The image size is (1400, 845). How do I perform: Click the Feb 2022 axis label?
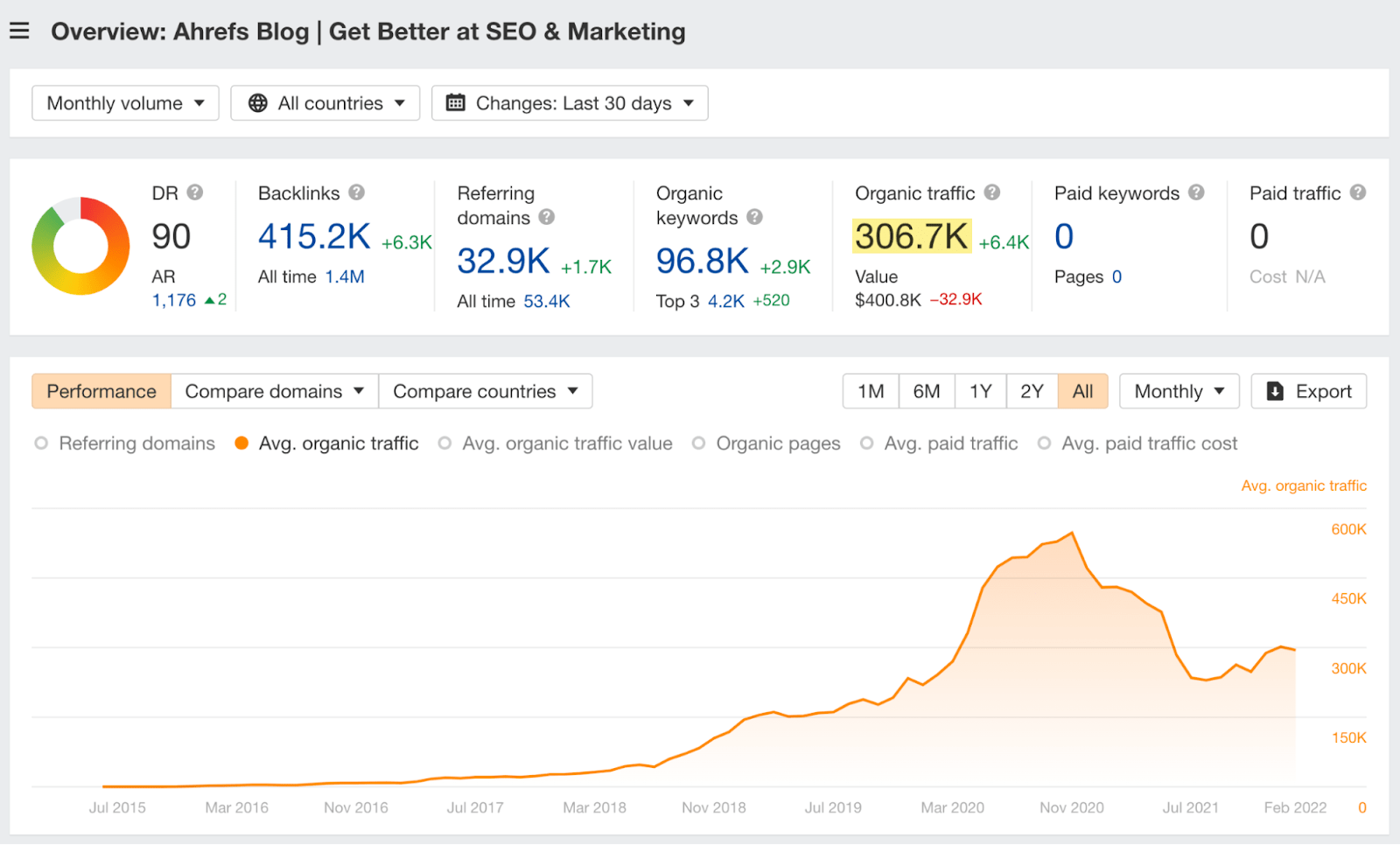pos(1295,807)
